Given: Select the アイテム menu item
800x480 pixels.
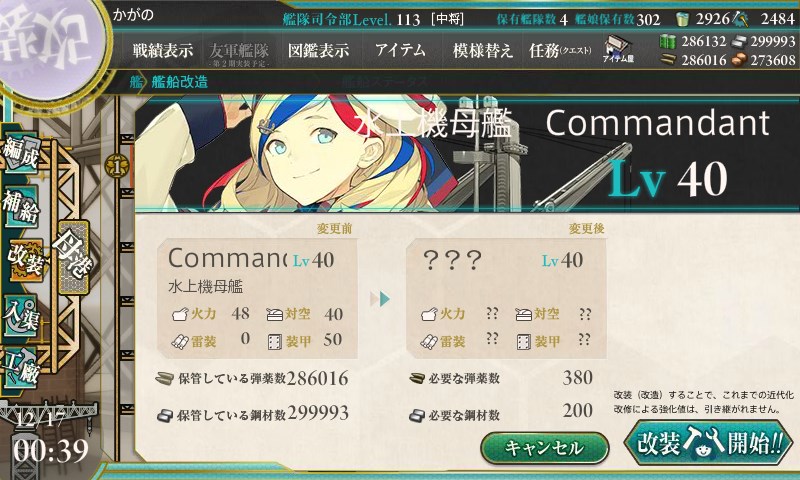Looking at the screenshot, I should click(401, 50).
